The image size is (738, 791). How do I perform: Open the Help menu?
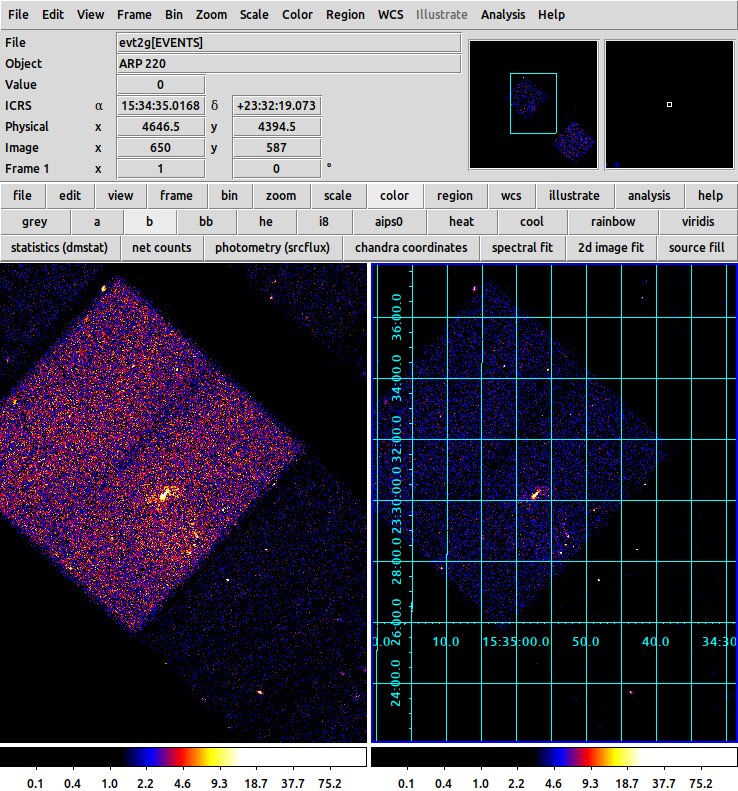click(x=551, y=15)
